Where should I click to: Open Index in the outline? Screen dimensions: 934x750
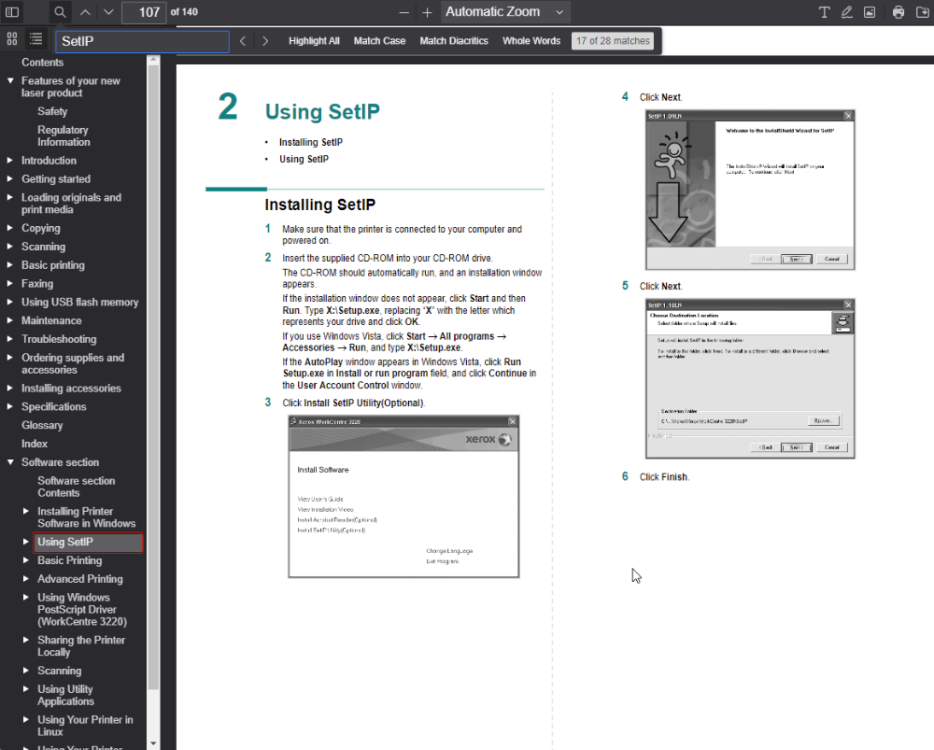click(x=35, y=443)
